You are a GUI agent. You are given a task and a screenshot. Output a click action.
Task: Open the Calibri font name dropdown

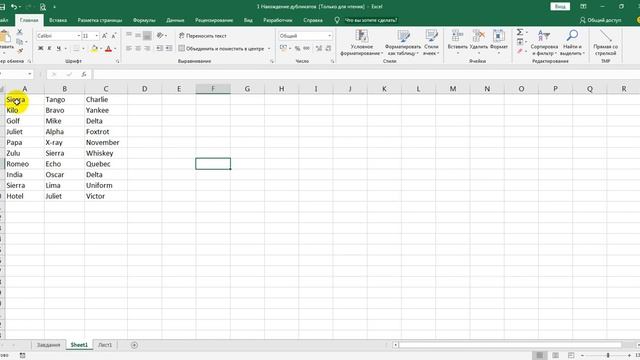(78, 36)
